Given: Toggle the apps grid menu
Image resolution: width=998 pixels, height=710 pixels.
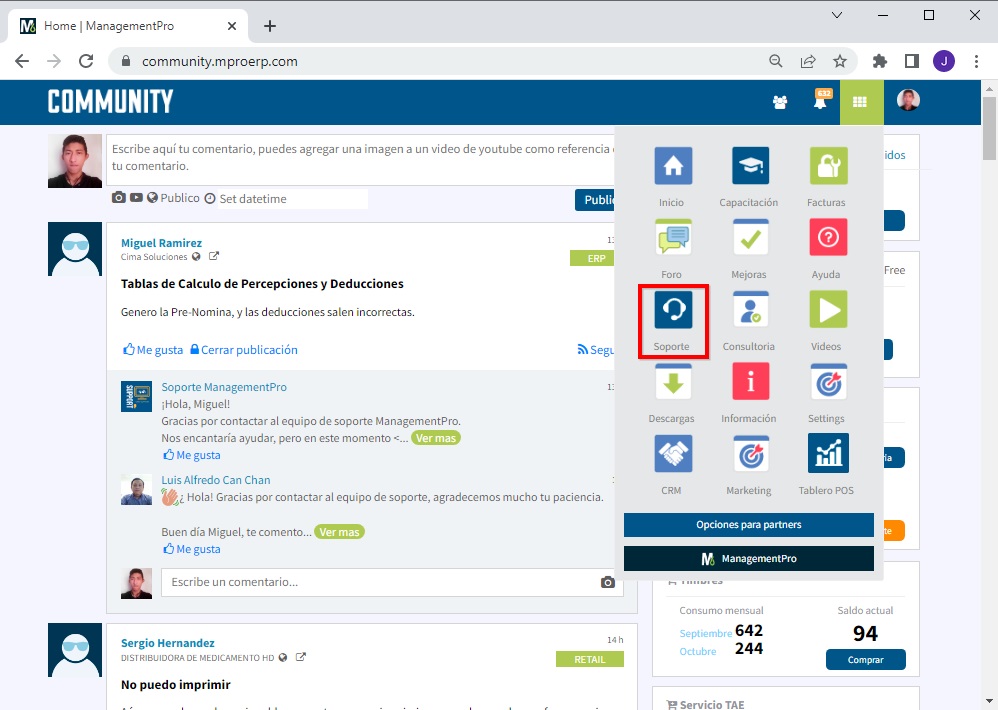Looking at the screenshot, I should [x=860, y=101].
